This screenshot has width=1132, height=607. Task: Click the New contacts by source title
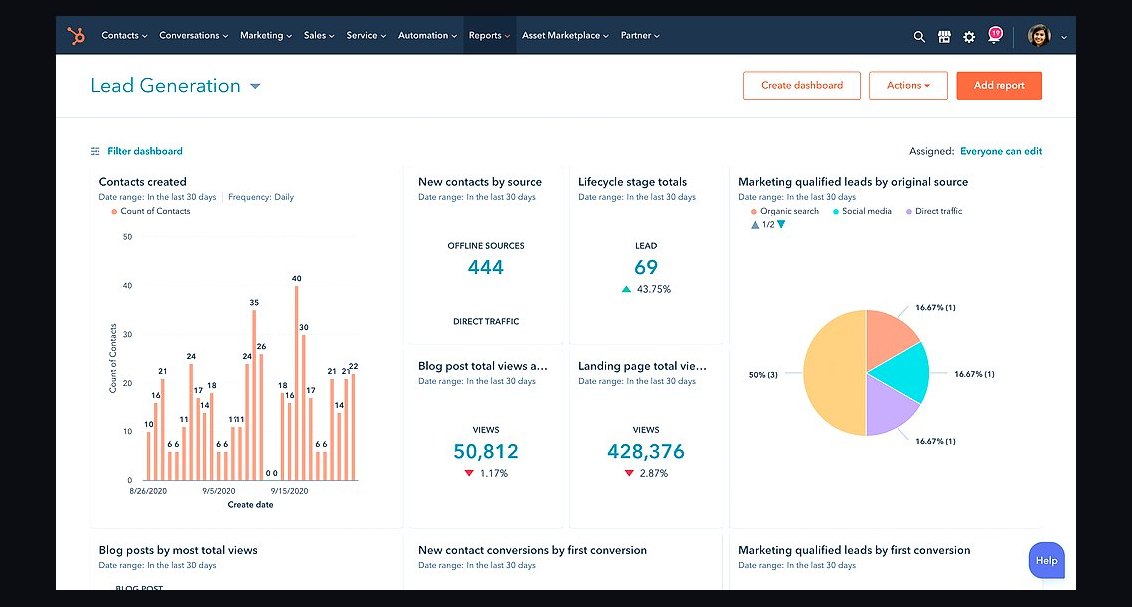(x=479, y=182)
